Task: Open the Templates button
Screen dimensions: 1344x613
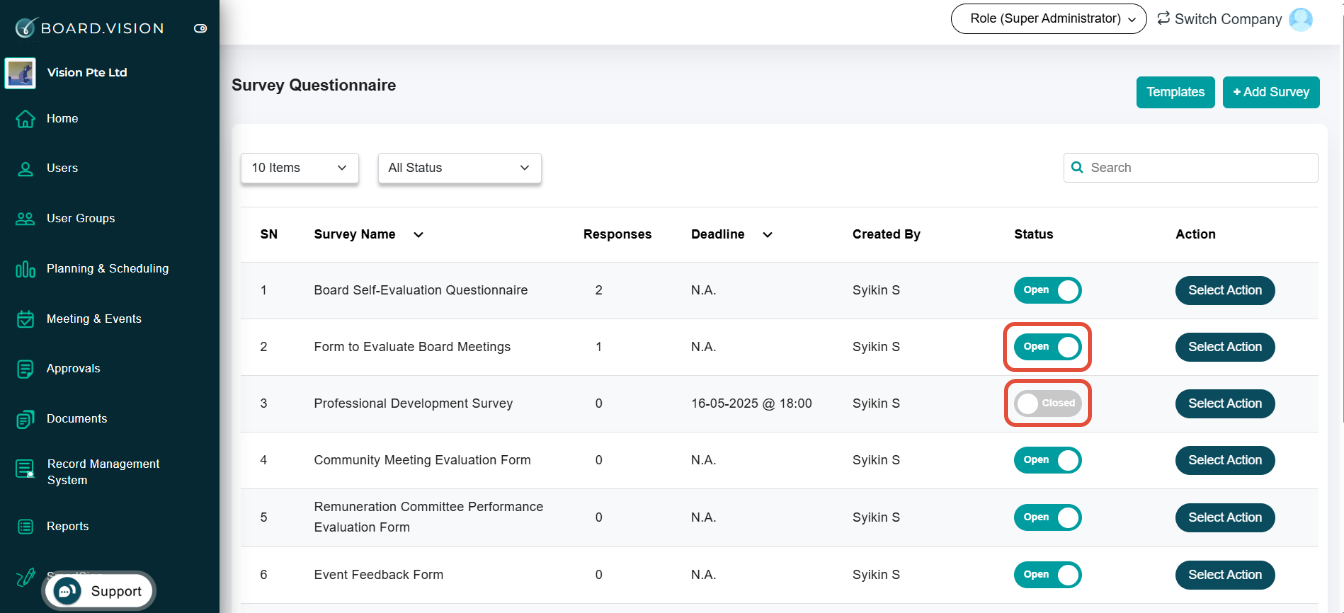Action: pos(1175,92)
